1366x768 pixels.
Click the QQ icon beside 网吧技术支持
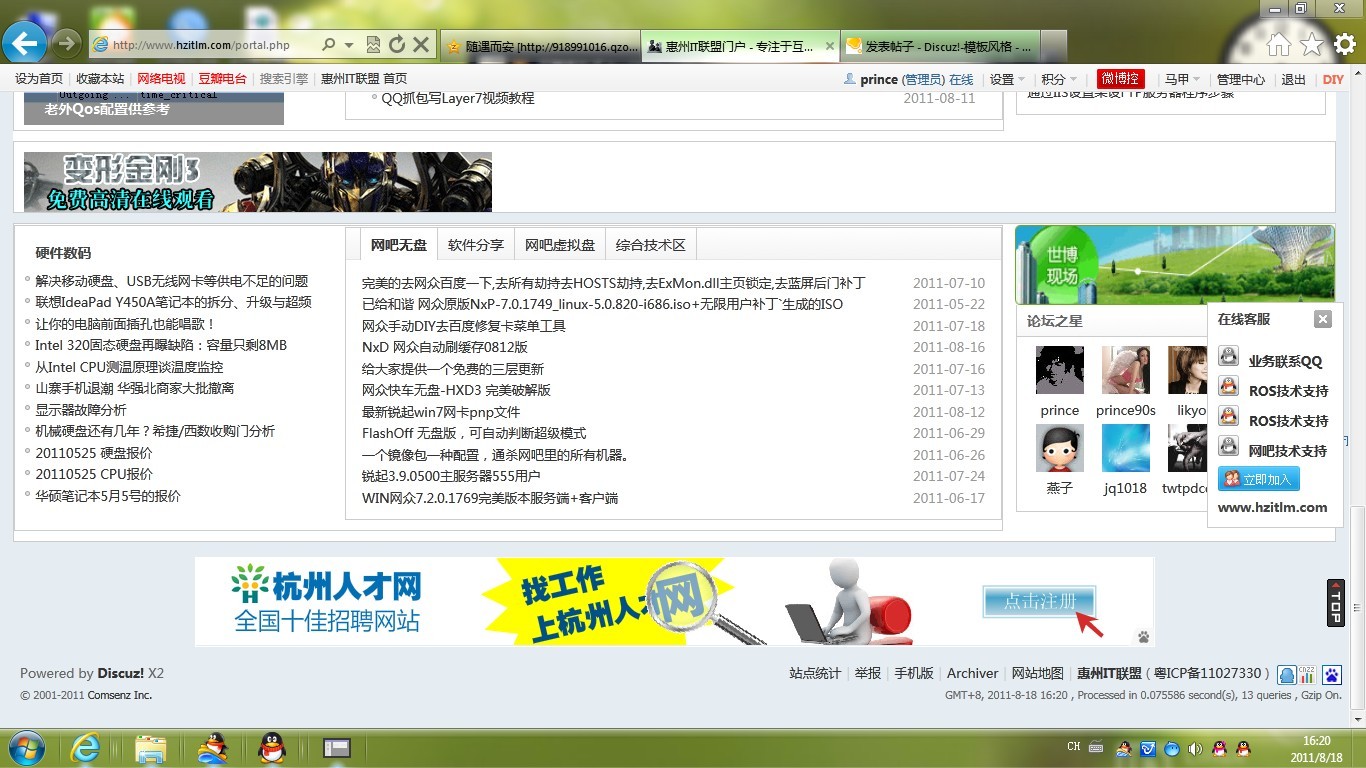click(1229, 447)
